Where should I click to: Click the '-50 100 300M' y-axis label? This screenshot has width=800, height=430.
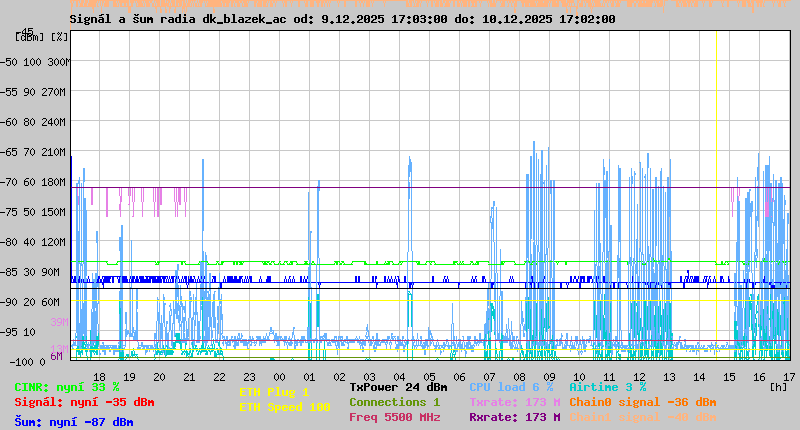pos(34,62)
